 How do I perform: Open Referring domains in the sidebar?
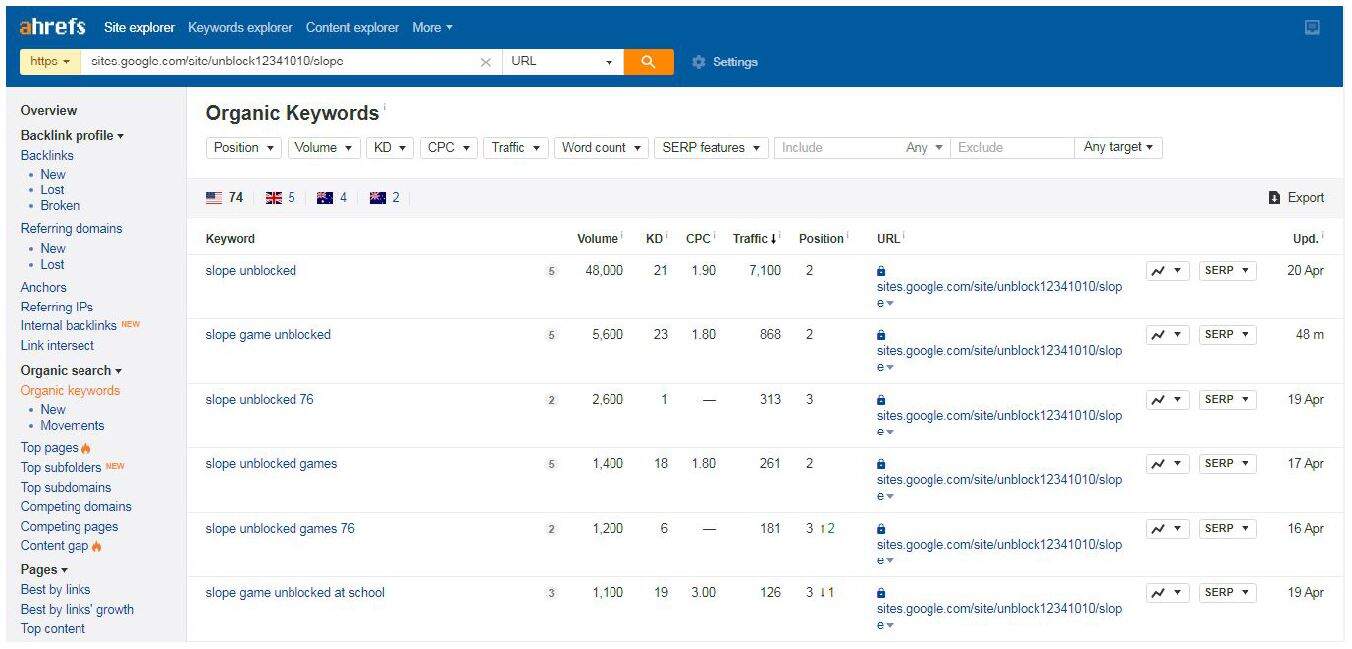[x=71, y=229]
